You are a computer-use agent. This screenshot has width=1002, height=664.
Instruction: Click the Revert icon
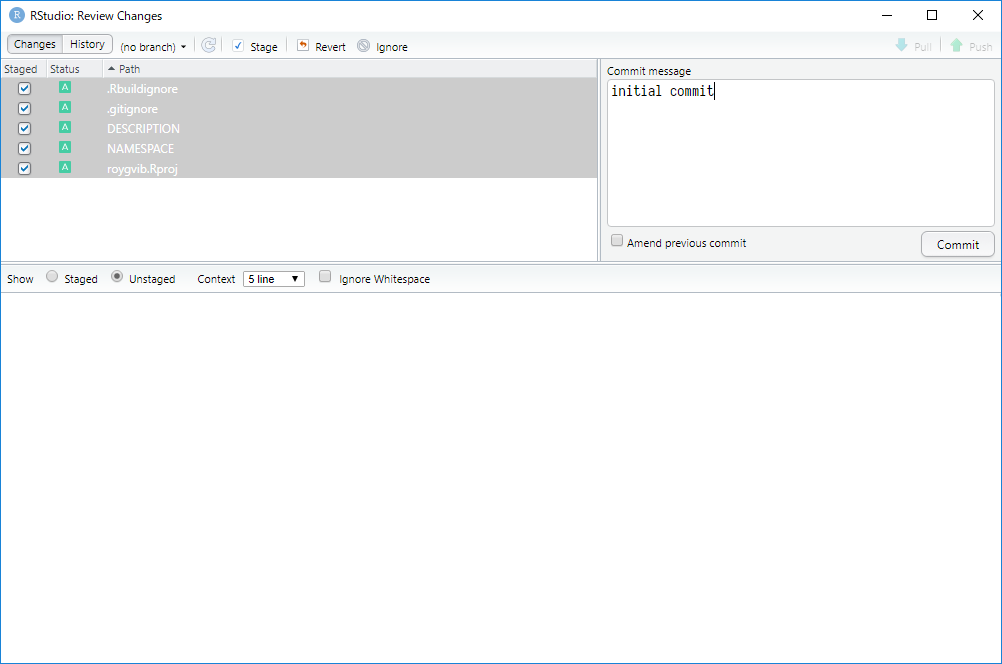pyautogui.click(x=303, y=46)
